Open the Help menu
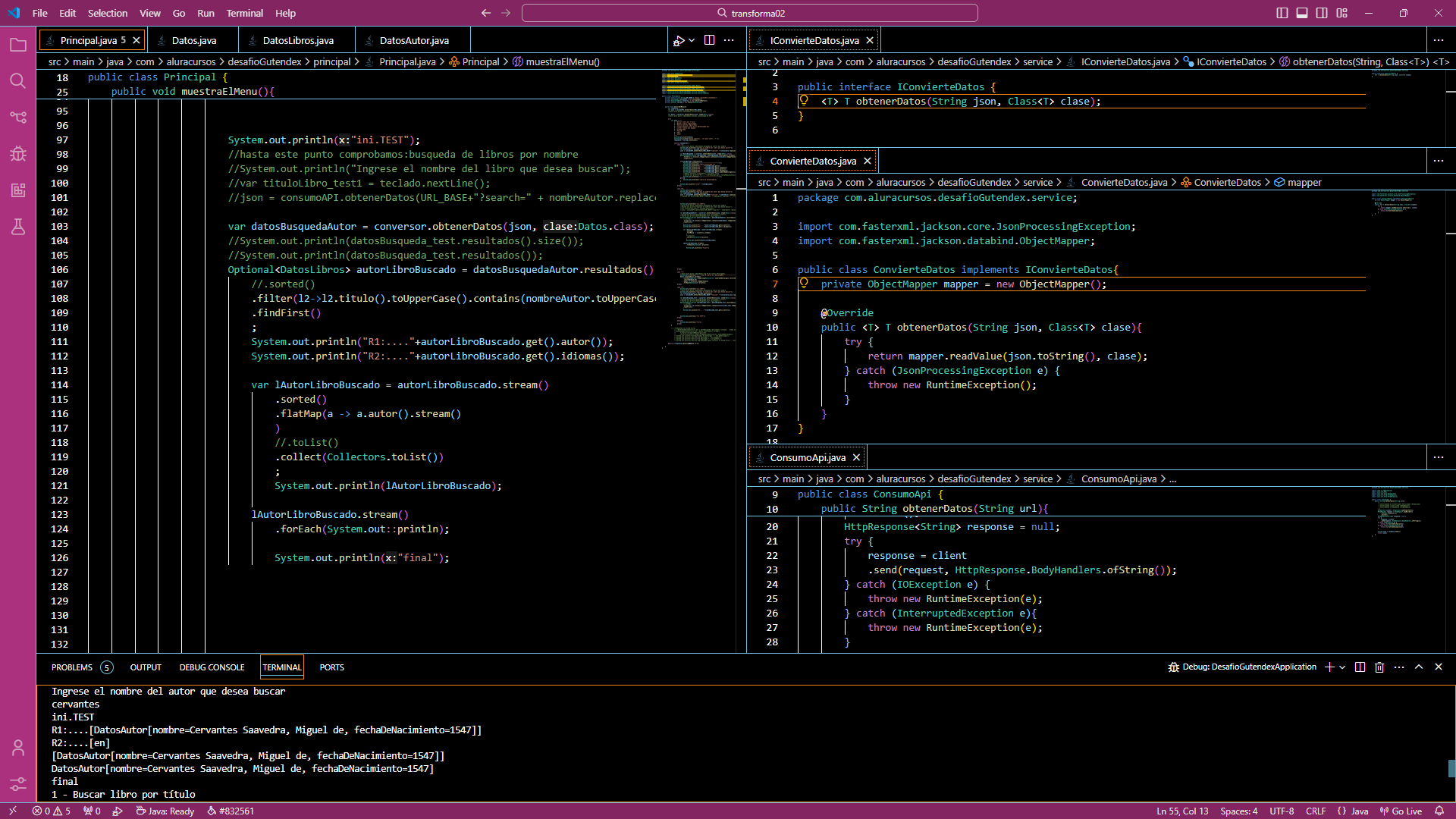This screenshot has height=819, width=1456. pyautogui.click(x=285, y=13)
